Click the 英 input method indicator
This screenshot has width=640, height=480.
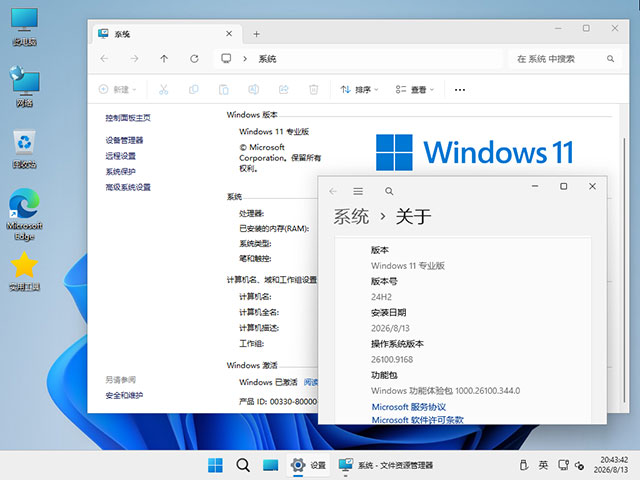pos(543,465)
